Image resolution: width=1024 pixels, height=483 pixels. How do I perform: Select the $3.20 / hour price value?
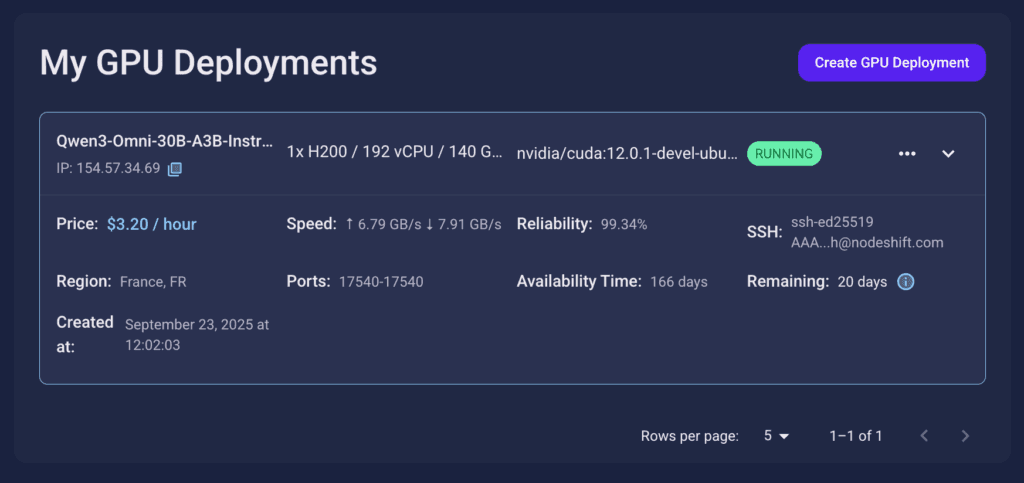[x=152, y=224]
